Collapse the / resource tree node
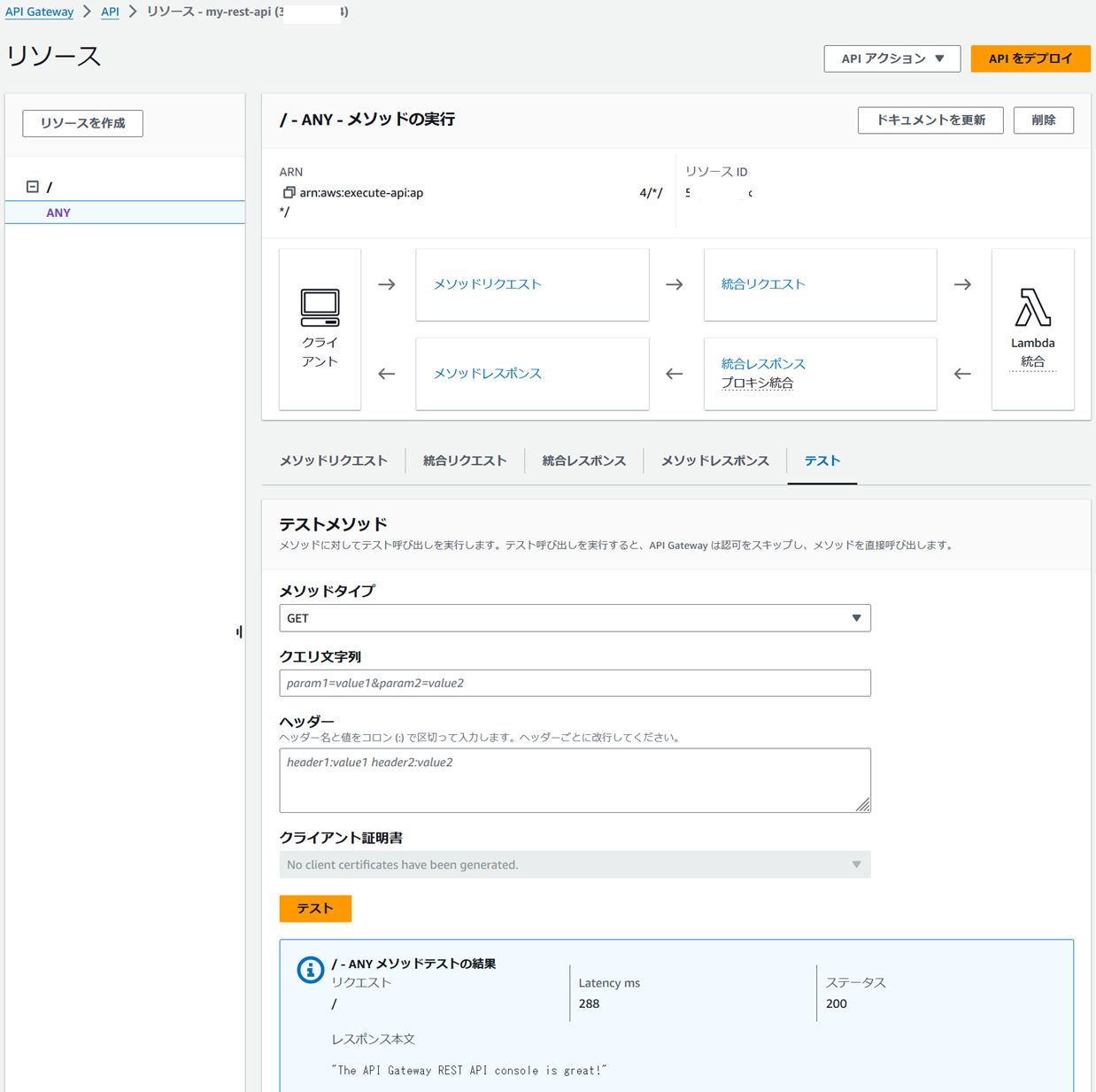Screen dimensions: 1096x1092 [33, 186]
